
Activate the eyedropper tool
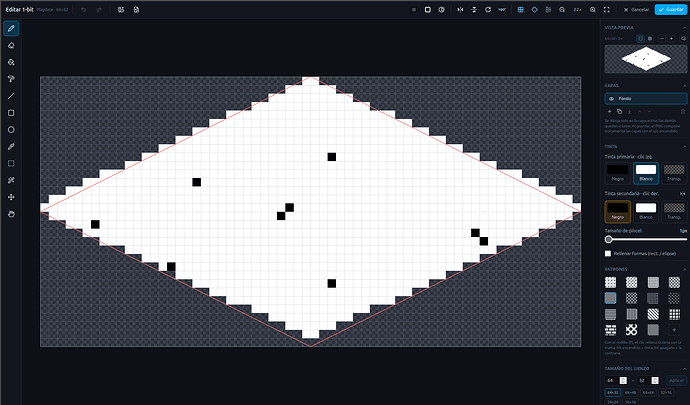(11, 147)
